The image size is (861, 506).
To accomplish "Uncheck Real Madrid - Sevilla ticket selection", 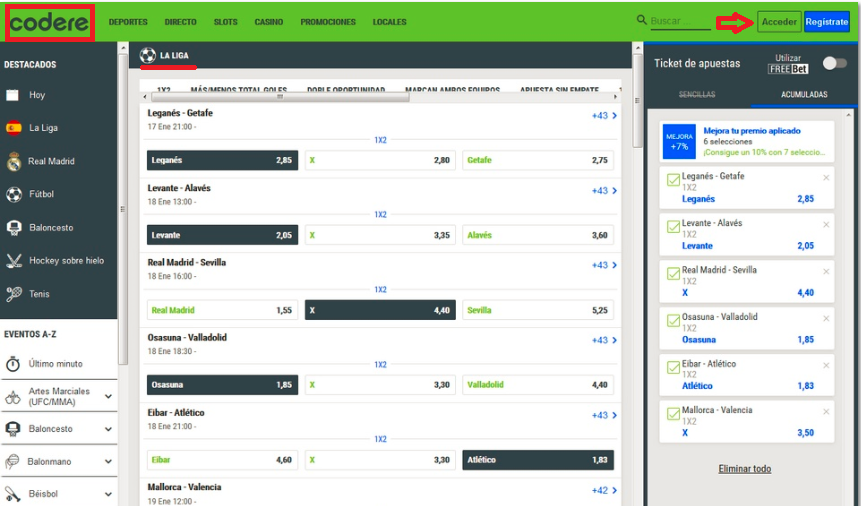I will coord(673,273).
